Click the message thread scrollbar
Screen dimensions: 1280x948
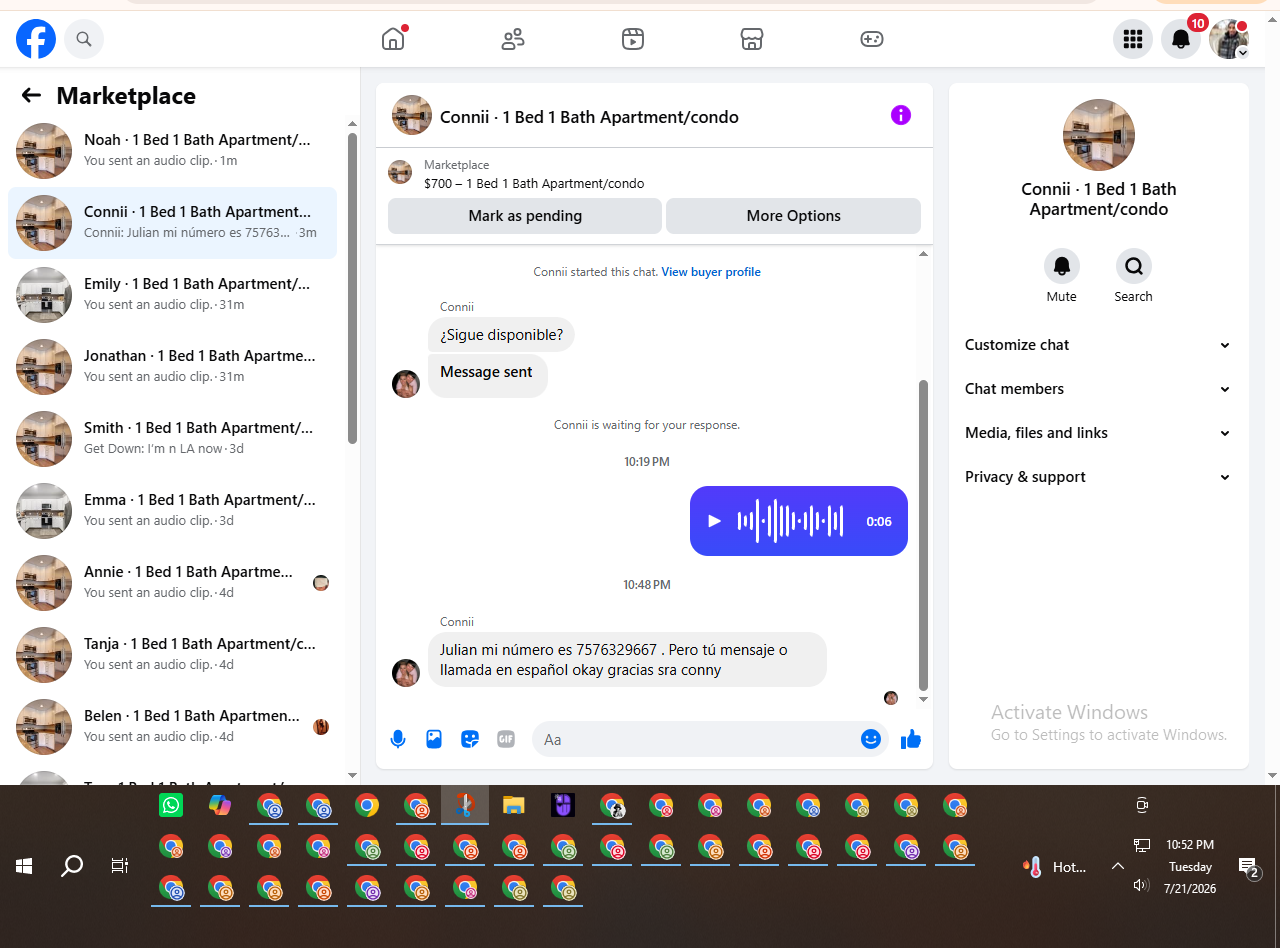(923, 535)
